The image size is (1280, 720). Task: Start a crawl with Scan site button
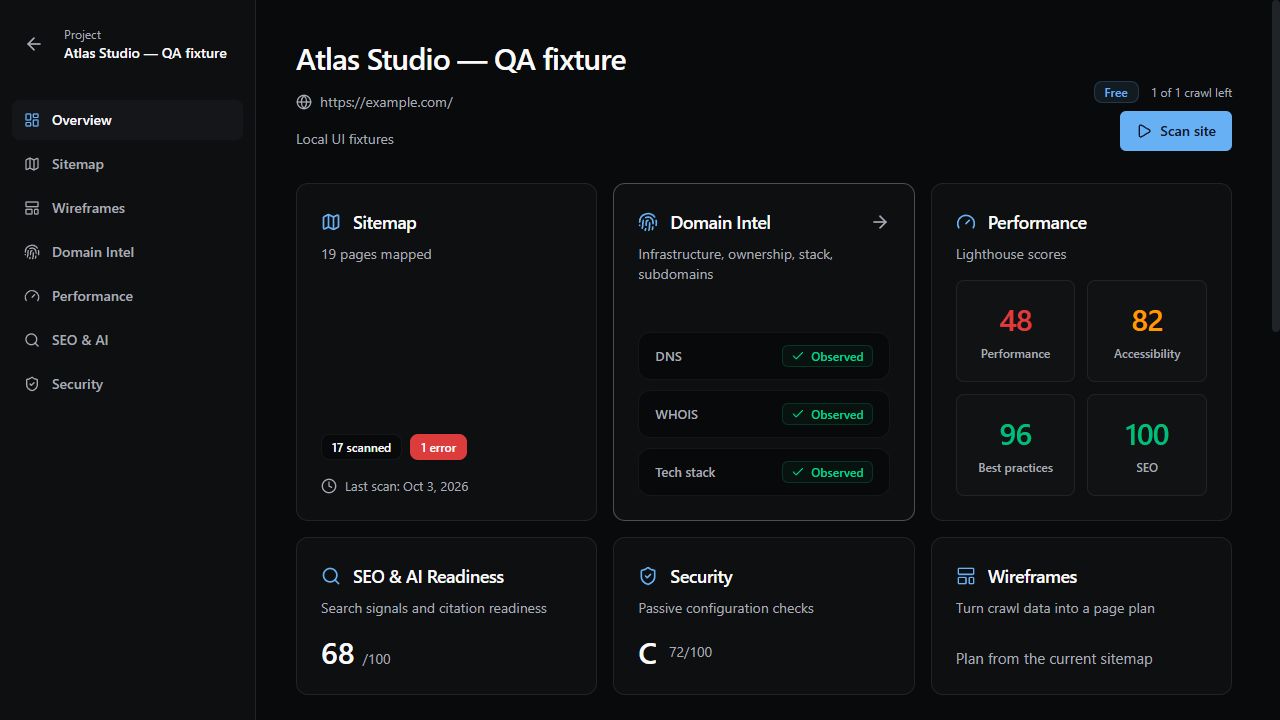(1176, 131)
